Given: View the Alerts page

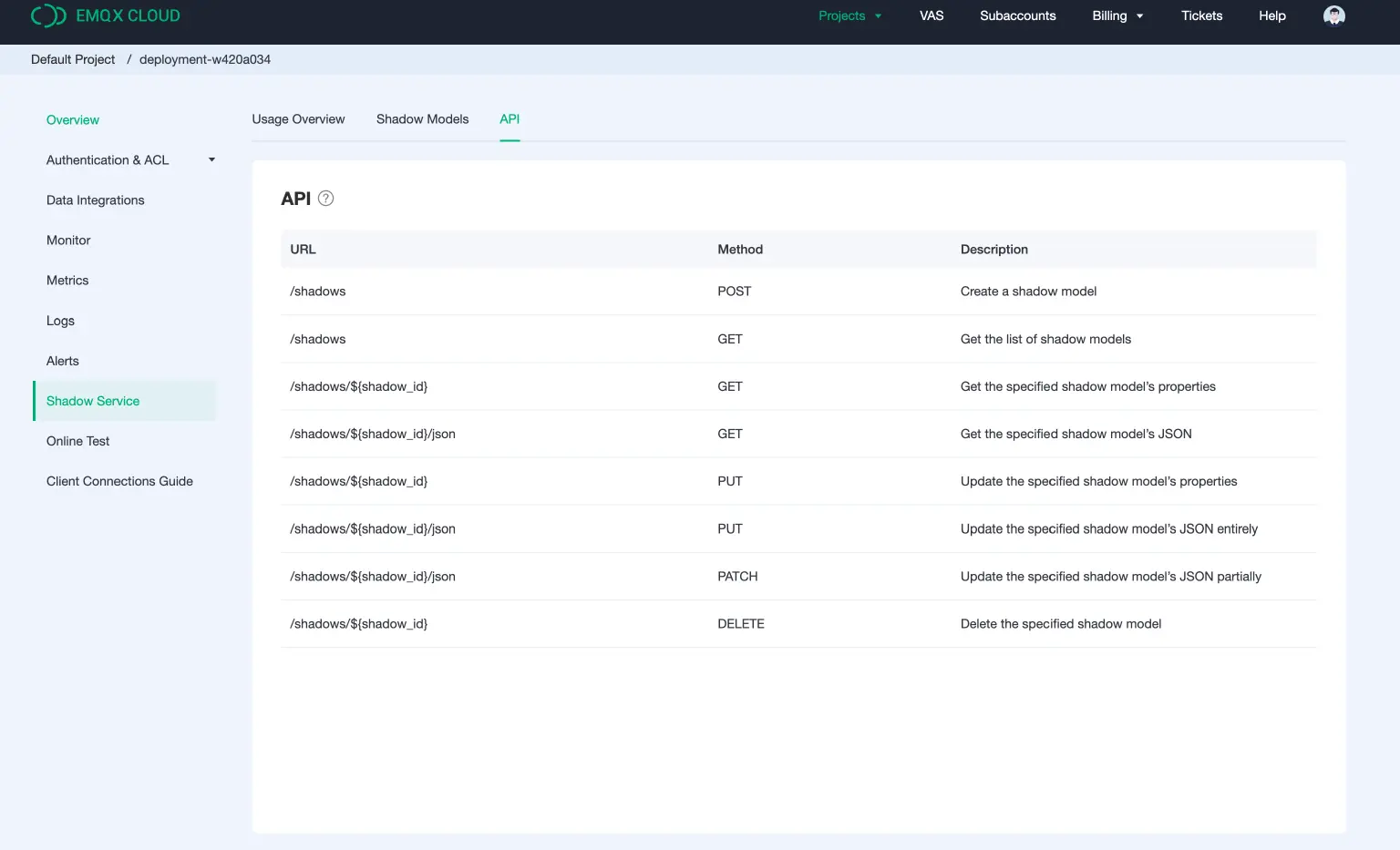Looking at the screenshot, I should click(62, 360).
